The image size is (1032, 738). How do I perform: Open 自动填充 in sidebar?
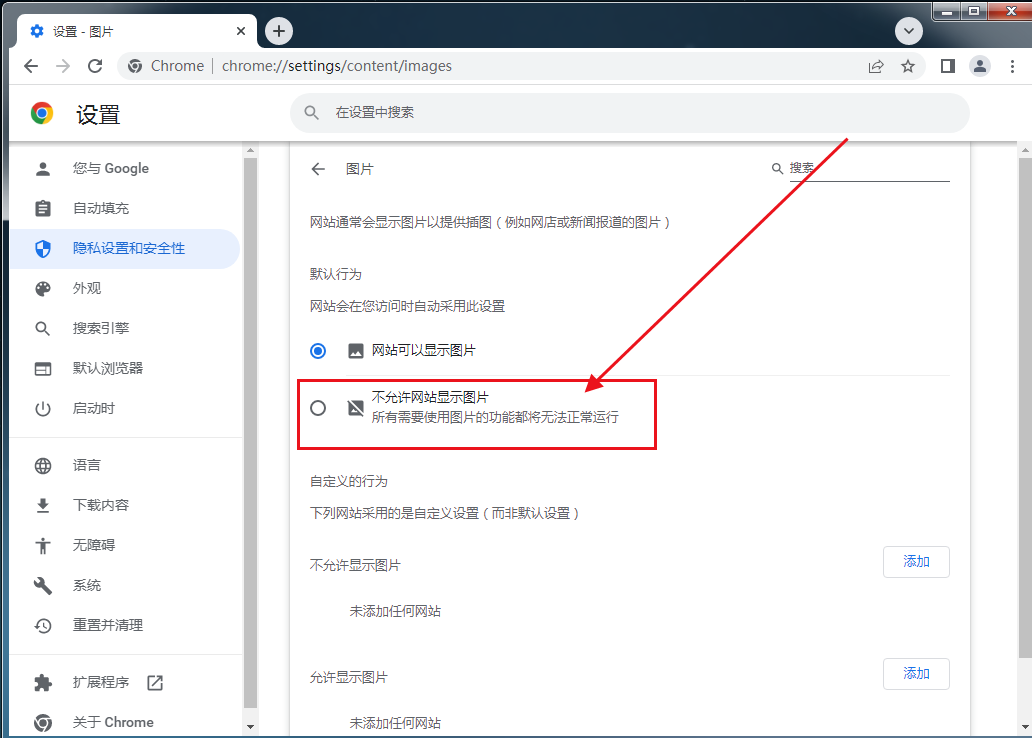click(124, 209)
